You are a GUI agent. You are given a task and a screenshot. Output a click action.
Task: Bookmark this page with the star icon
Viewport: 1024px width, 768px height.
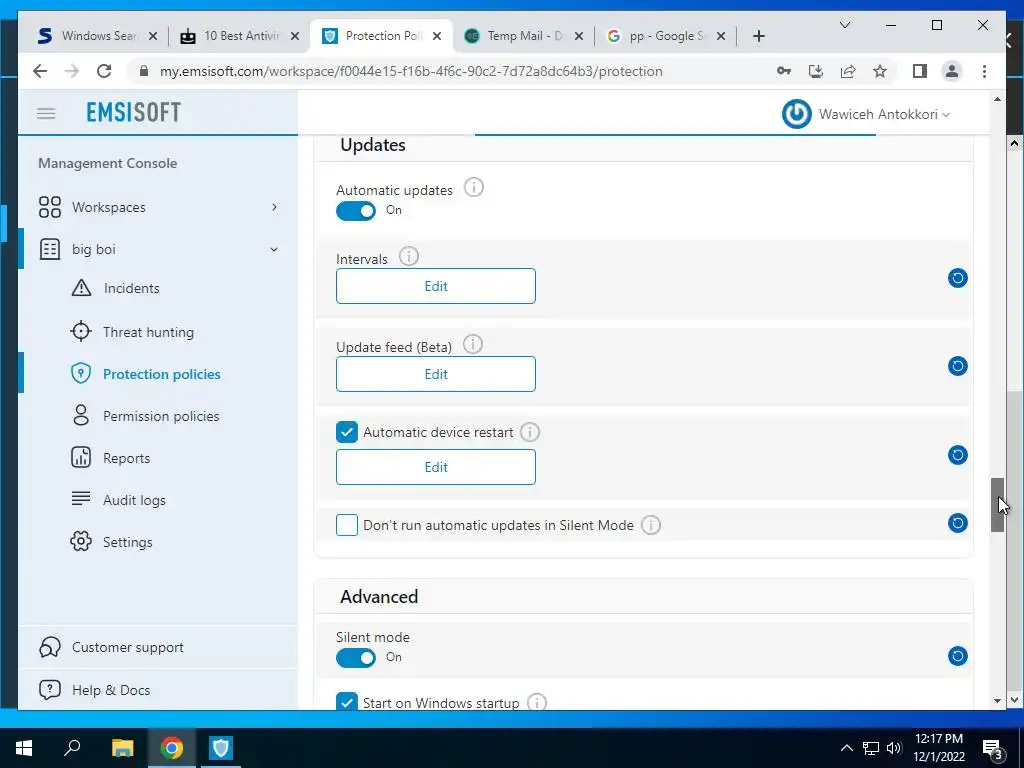(x=880, y=71)
